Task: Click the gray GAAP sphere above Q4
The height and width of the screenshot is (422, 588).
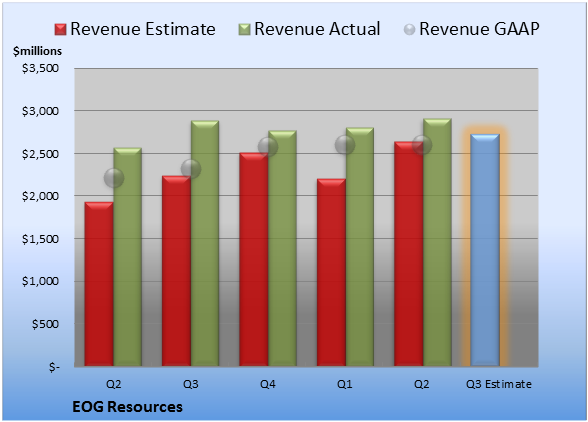Action: 268,147
